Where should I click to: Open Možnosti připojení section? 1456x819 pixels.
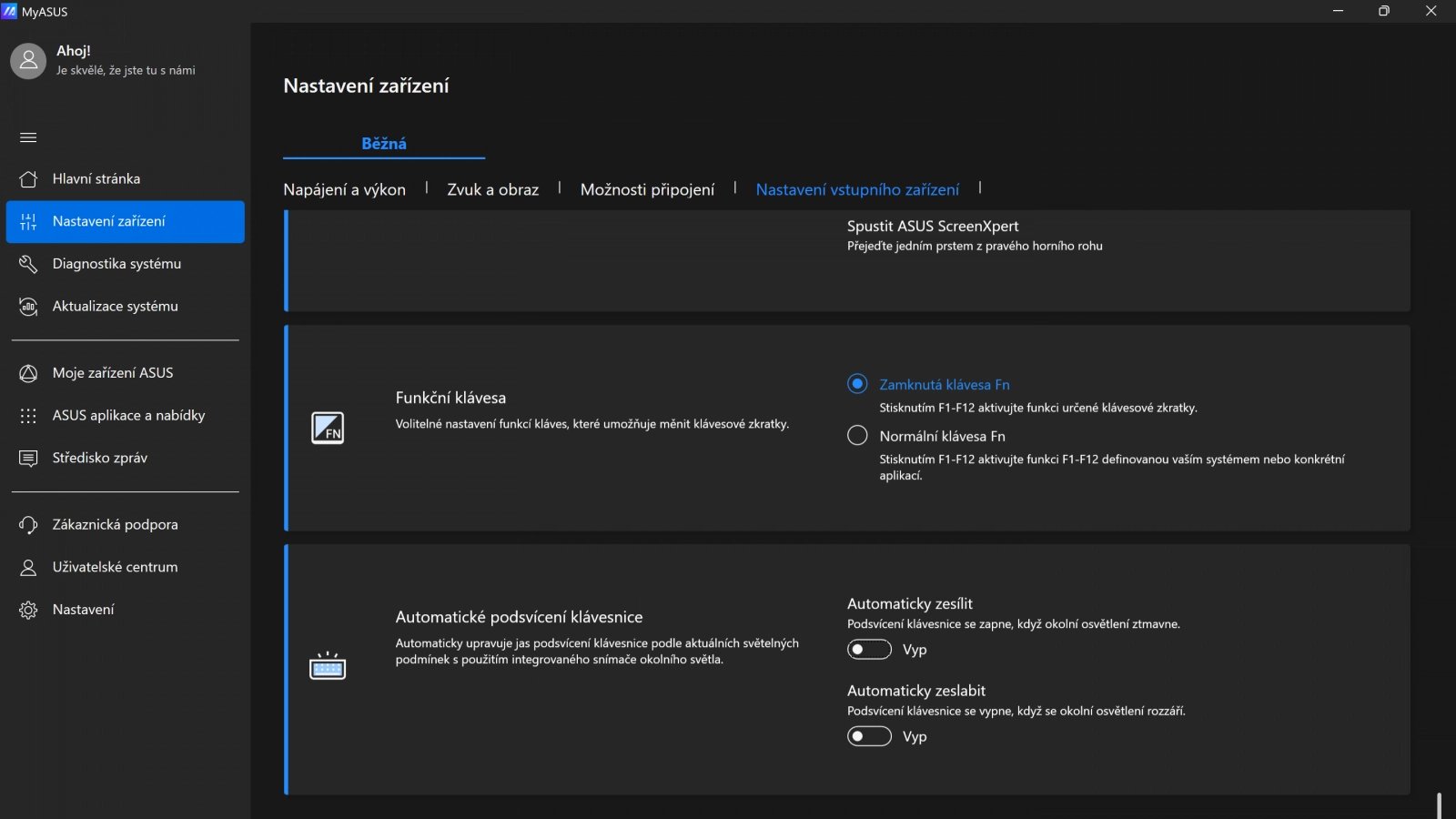647,189
